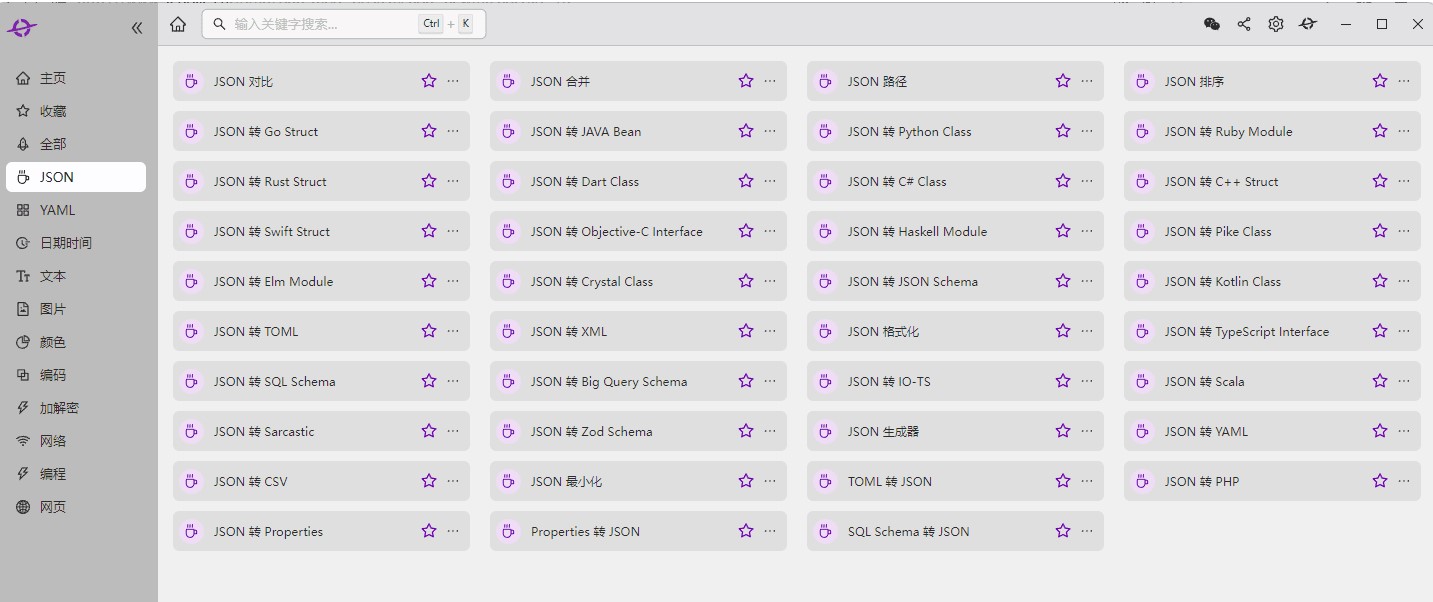
Task: Click icon of JSON 转 Crystal Class
Action: click(508, 281)
